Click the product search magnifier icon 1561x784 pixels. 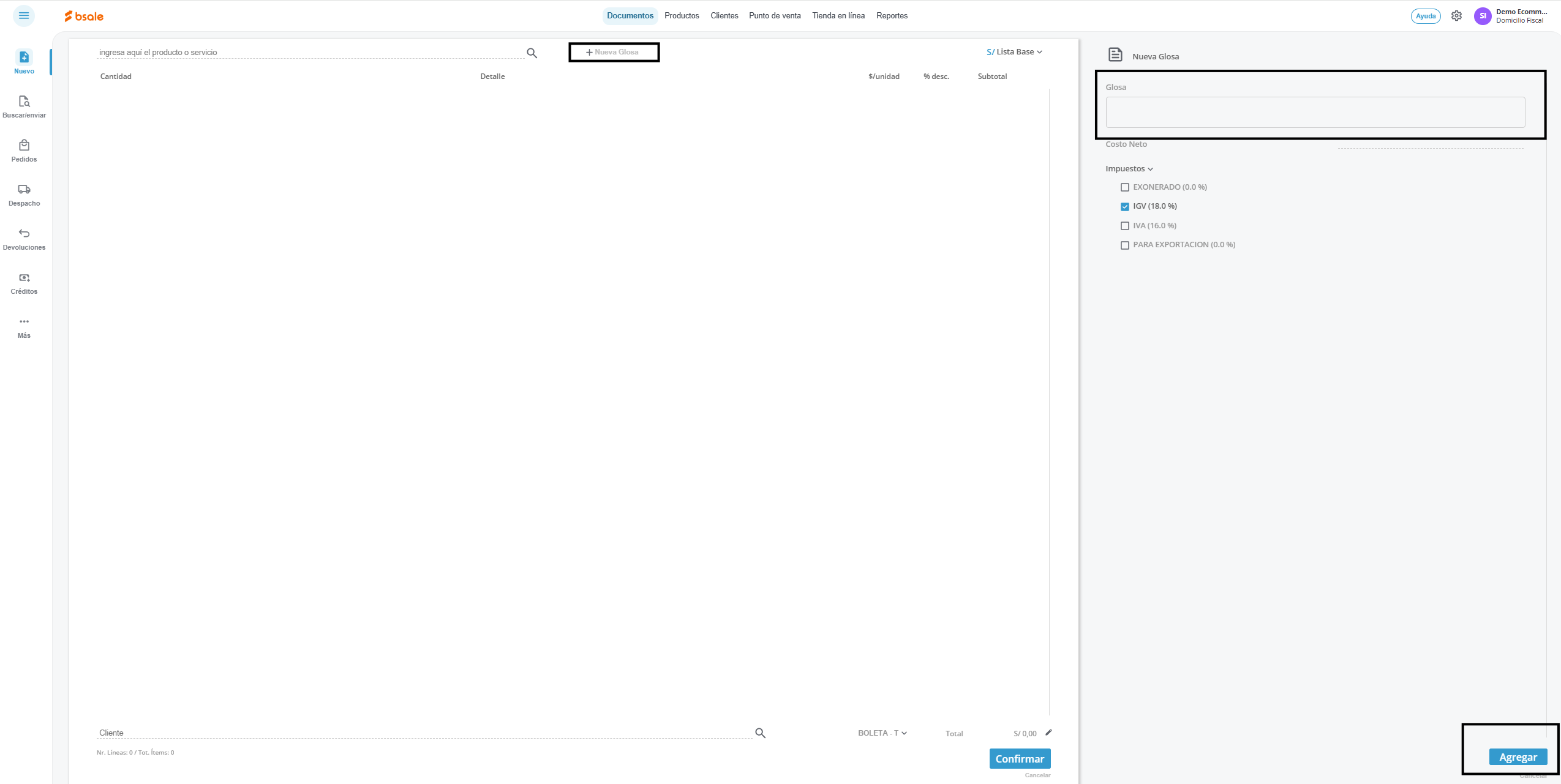[x=532, y=53]
